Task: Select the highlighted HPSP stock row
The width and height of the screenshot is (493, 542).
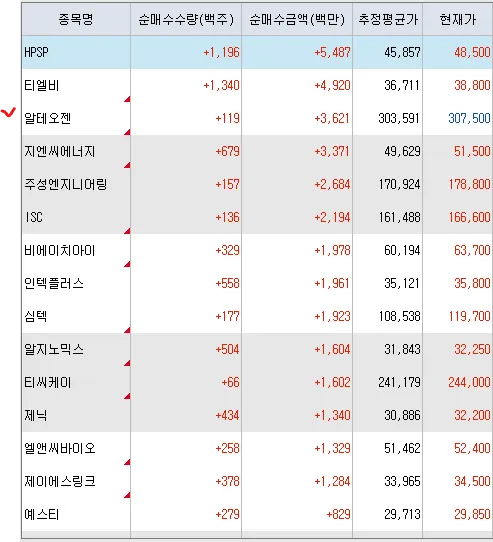Action: (257, 53)
